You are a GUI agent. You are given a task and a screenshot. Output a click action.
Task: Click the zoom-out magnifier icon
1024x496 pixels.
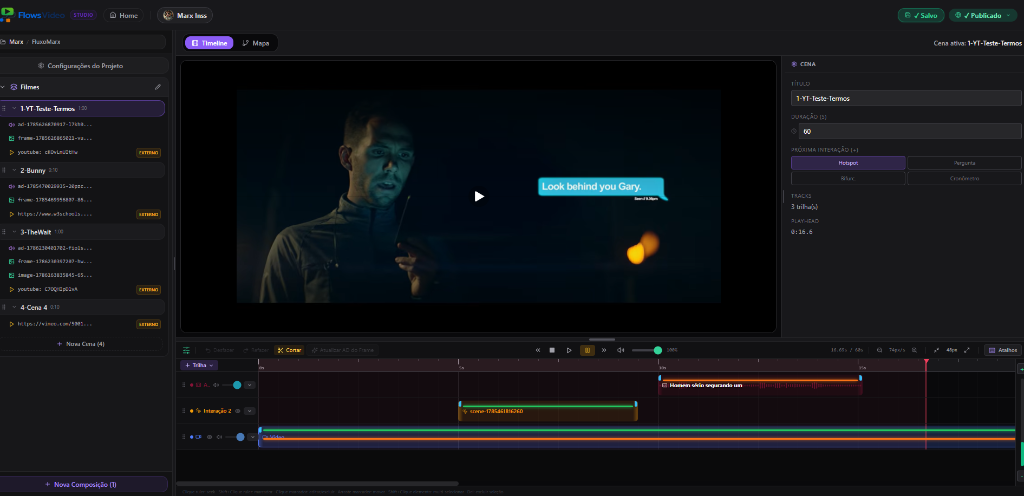click(880, 350)
